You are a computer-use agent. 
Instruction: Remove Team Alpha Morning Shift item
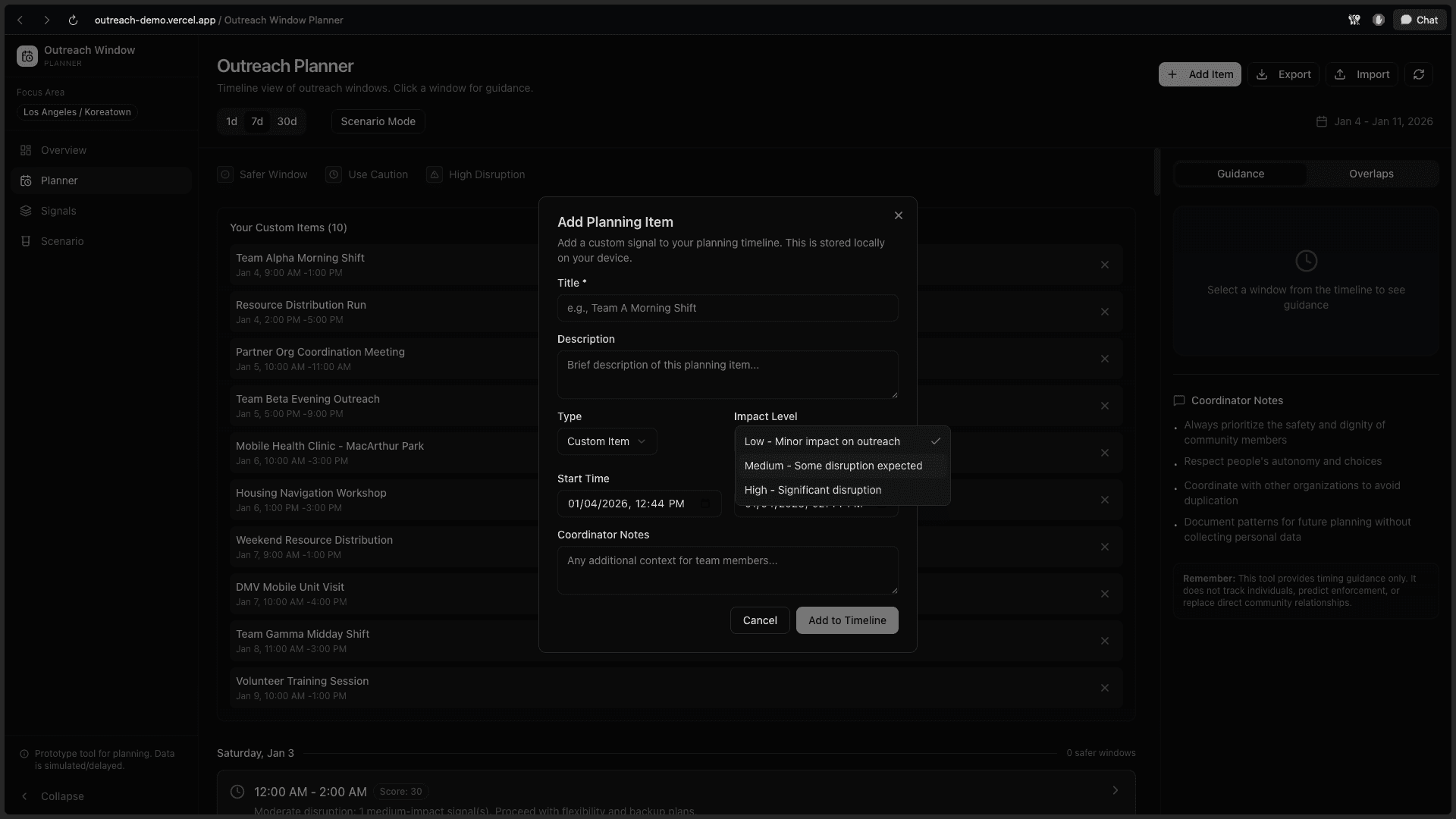point(1104,265)
